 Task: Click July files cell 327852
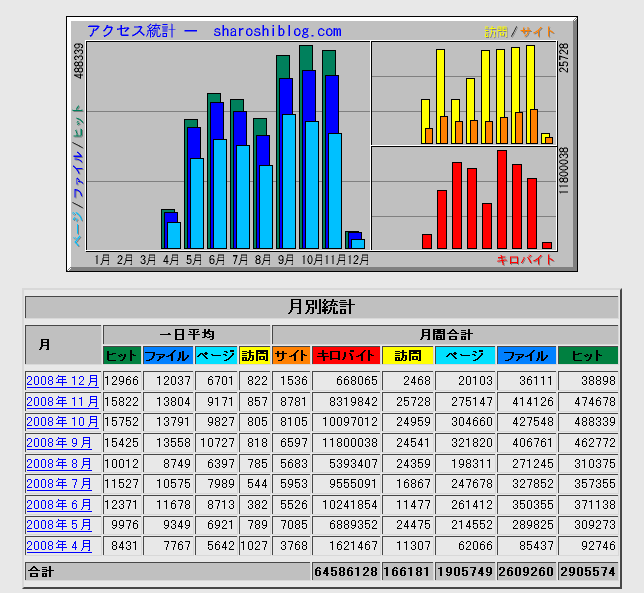click(527, 484)
